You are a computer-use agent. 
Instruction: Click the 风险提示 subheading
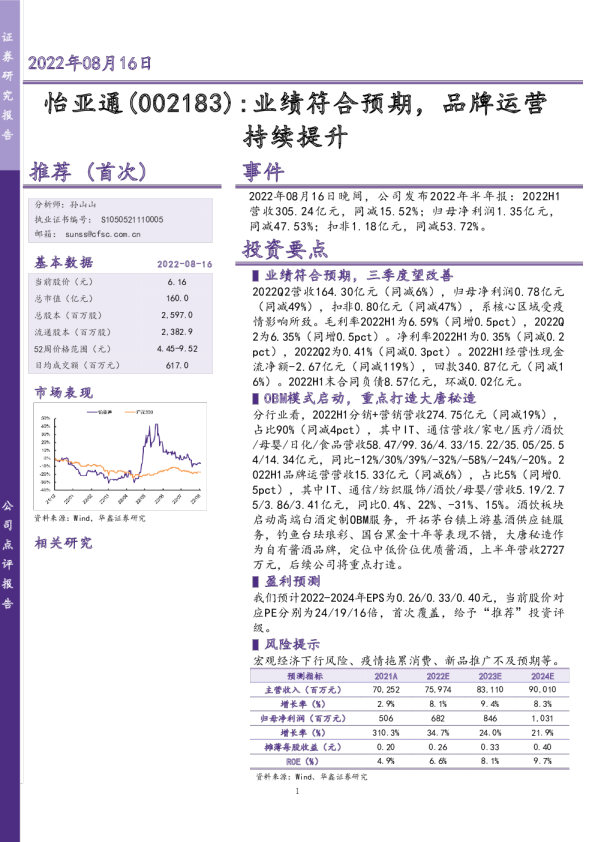point(293,644)
